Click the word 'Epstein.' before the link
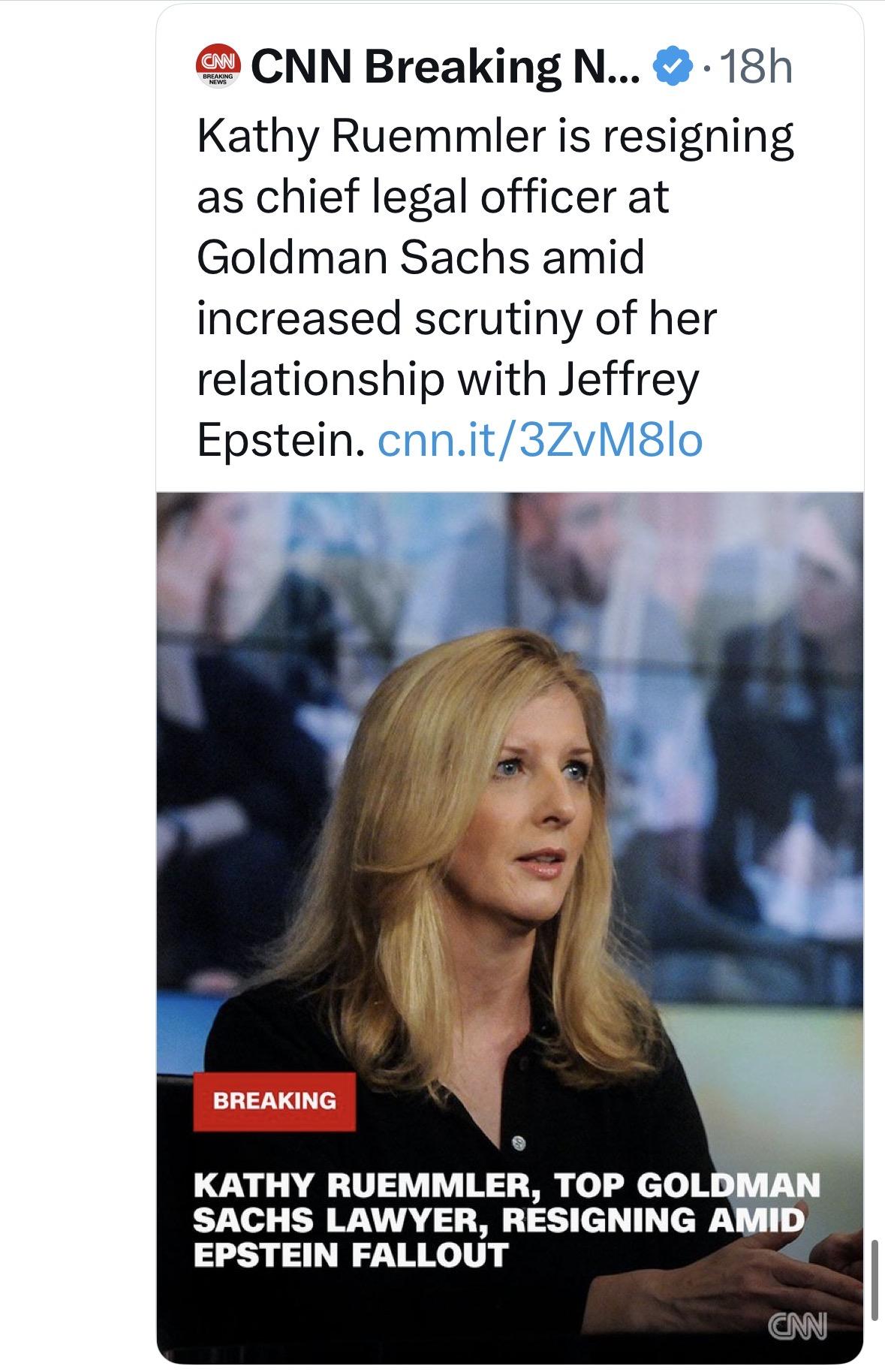 281,441
